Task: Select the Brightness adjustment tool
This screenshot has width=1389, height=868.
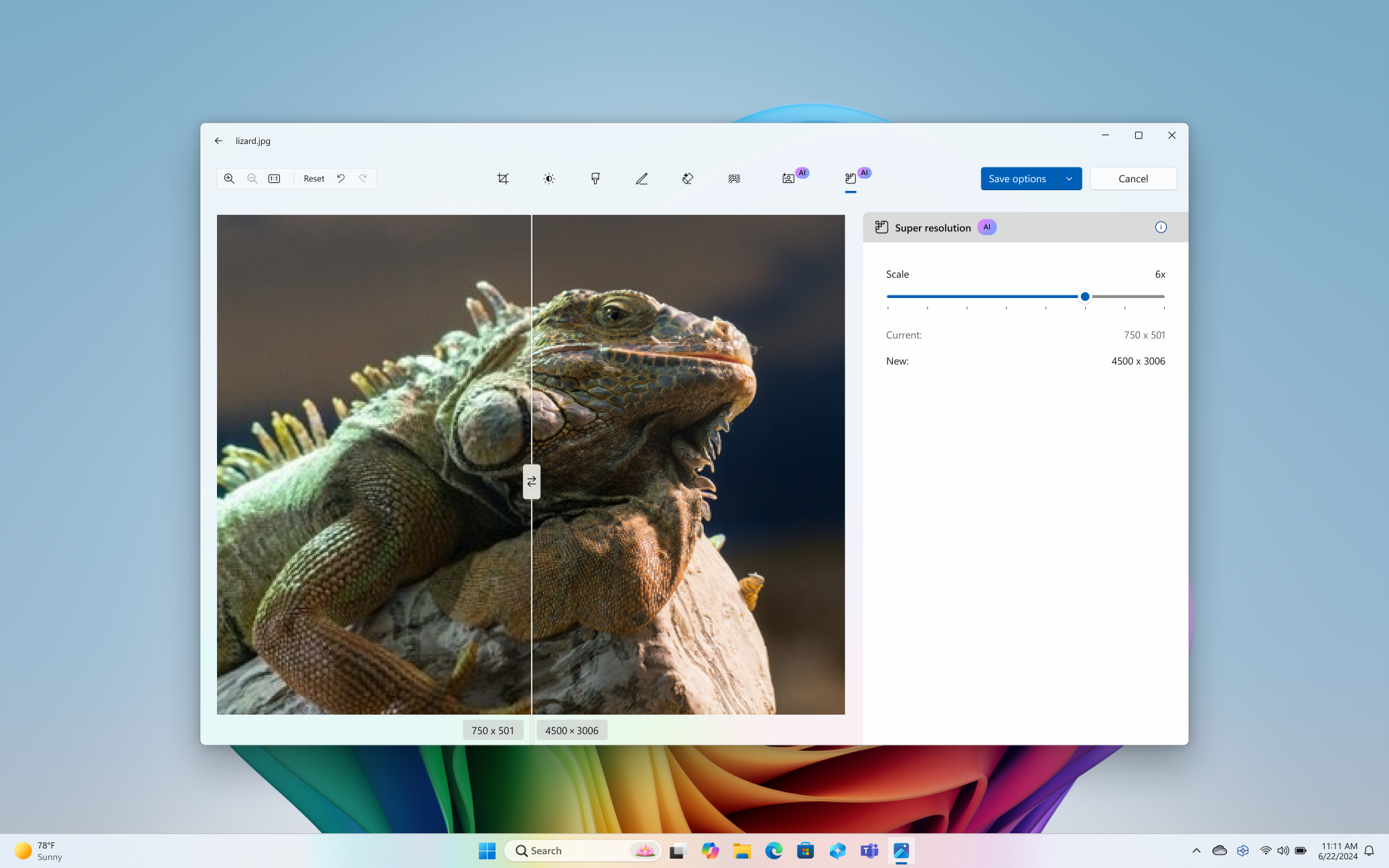Action: point(549,178)
